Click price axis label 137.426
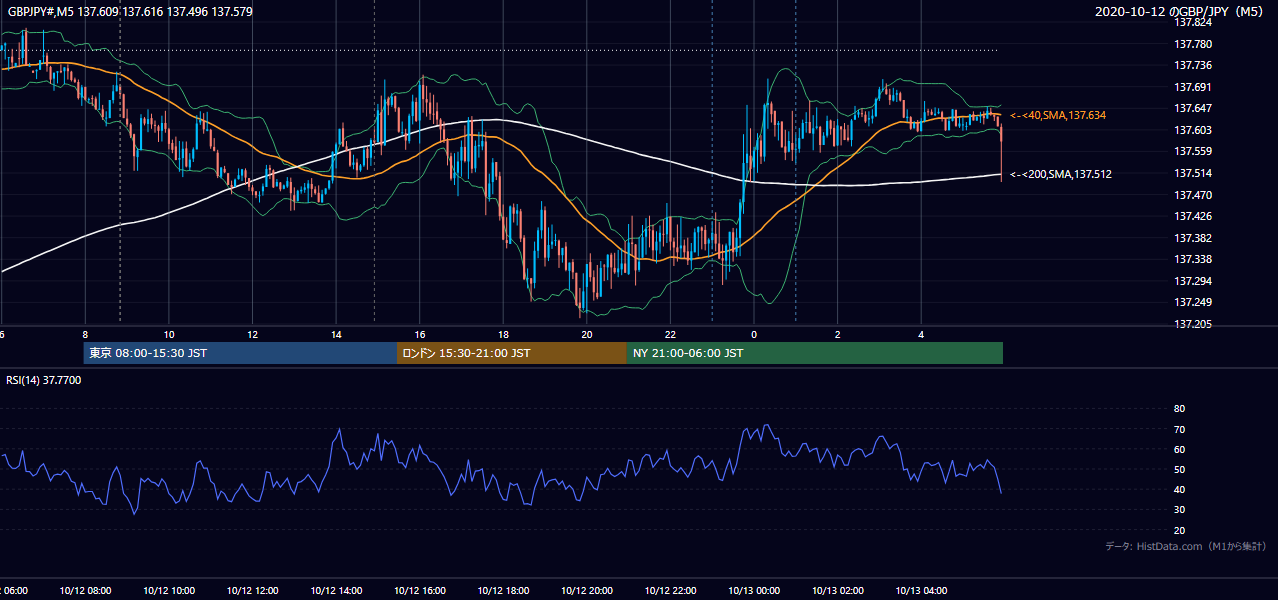 point(1192,216)
